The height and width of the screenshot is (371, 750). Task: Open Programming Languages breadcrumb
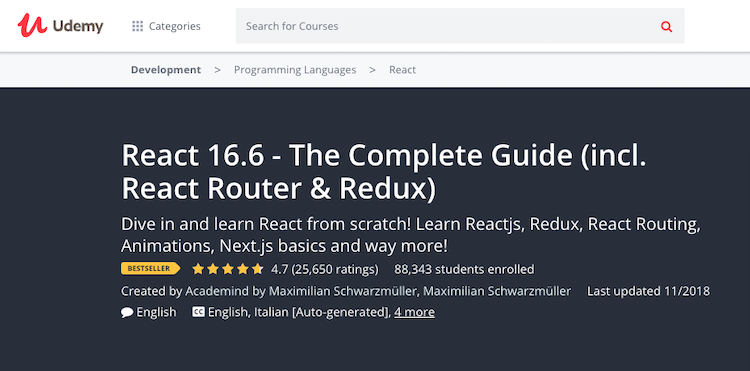(295, 70)
